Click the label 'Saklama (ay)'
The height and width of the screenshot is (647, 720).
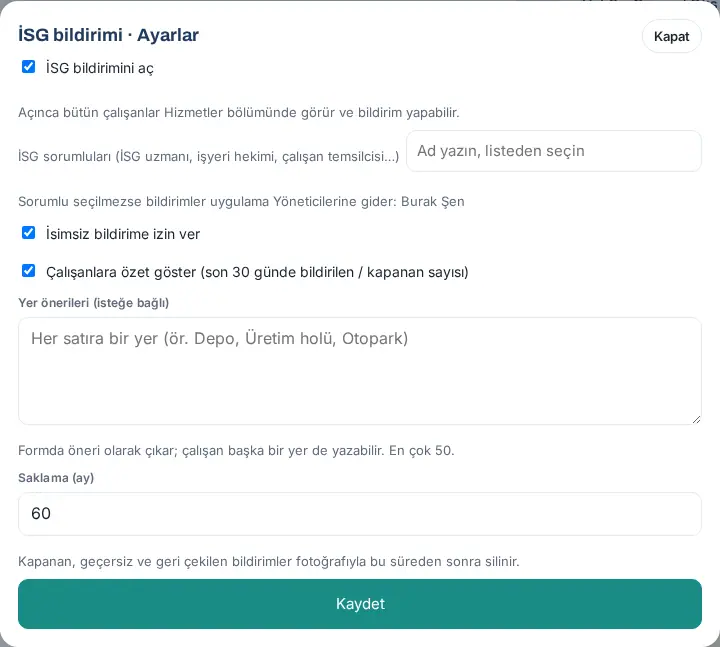(x=56, y=478)
